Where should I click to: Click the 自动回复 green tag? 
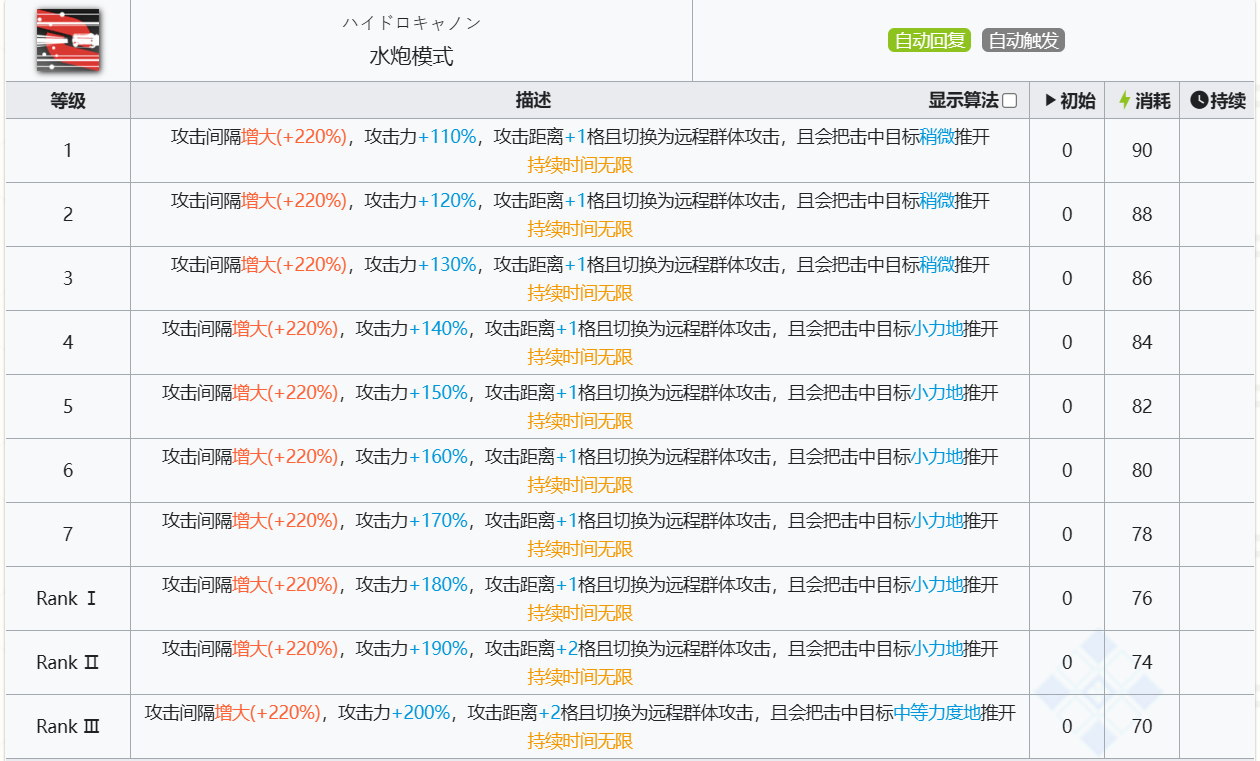click(x=929, y=41)
